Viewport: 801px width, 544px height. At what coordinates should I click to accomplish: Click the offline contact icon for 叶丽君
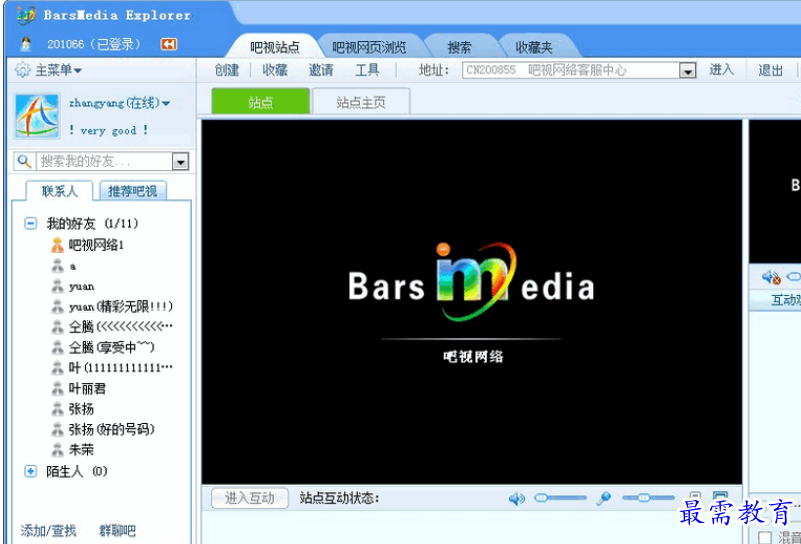coord(57,389)
